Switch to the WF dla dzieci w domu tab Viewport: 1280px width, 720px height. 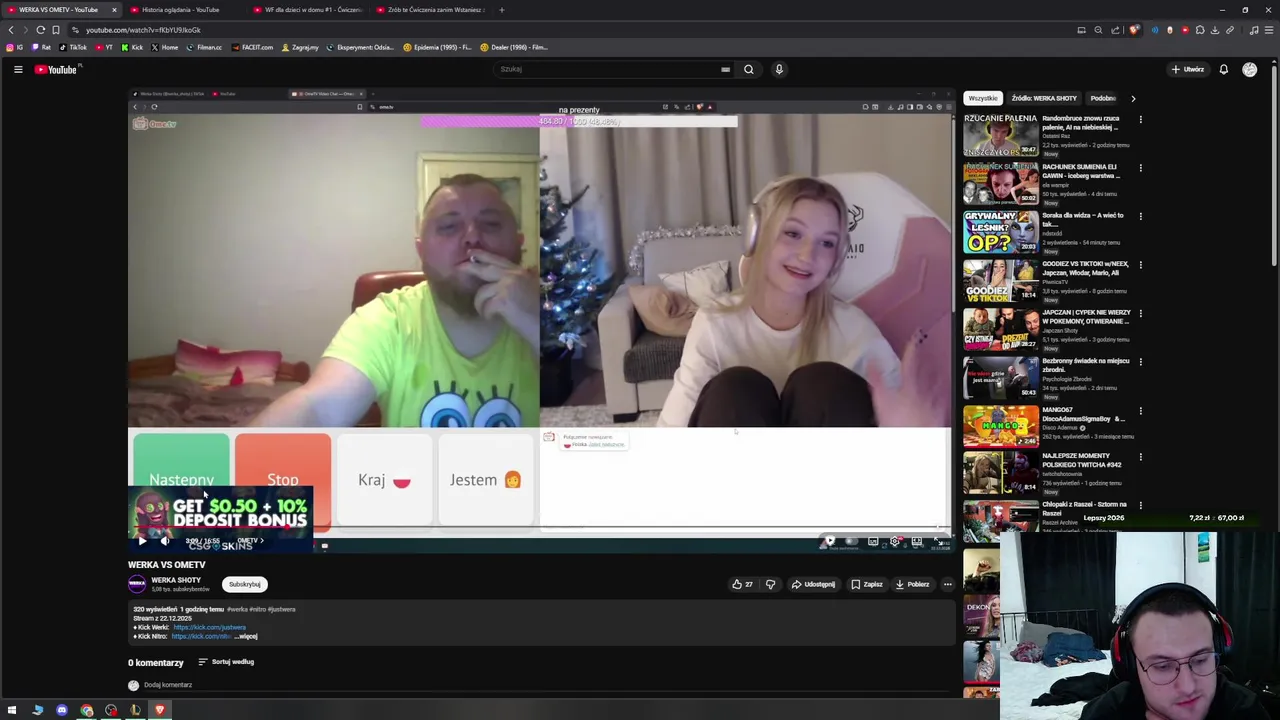308,10
